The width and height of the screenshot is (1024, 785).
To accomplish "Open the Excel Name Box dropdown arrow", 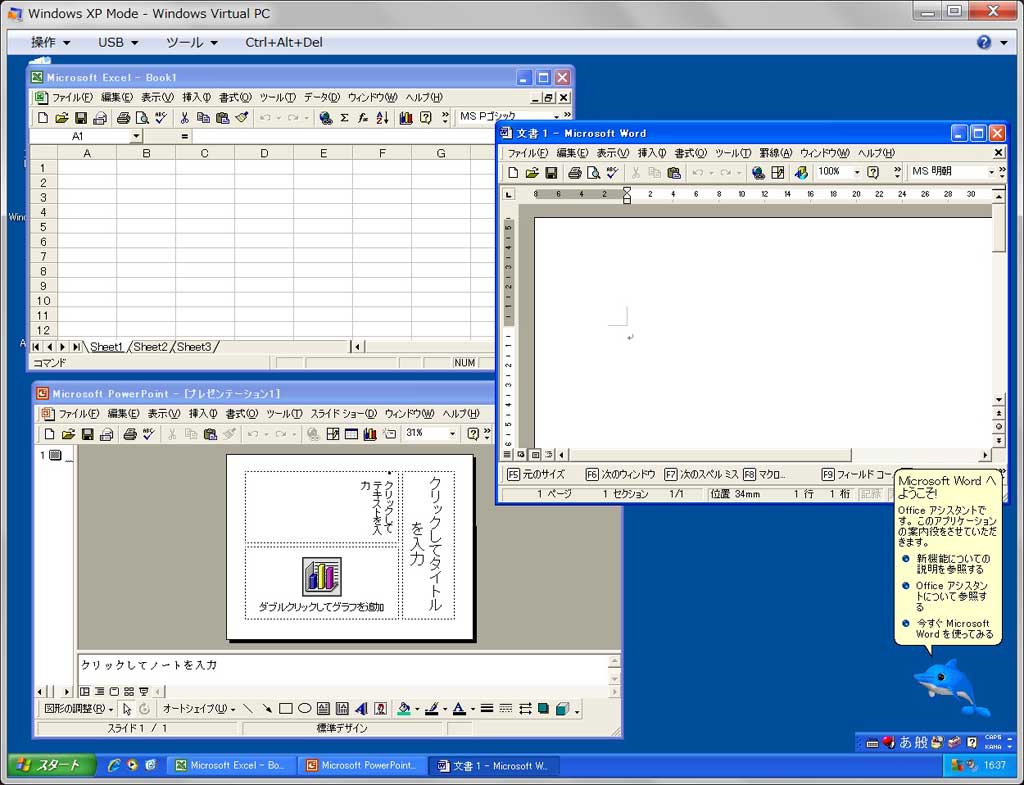I will click(136, 136).
